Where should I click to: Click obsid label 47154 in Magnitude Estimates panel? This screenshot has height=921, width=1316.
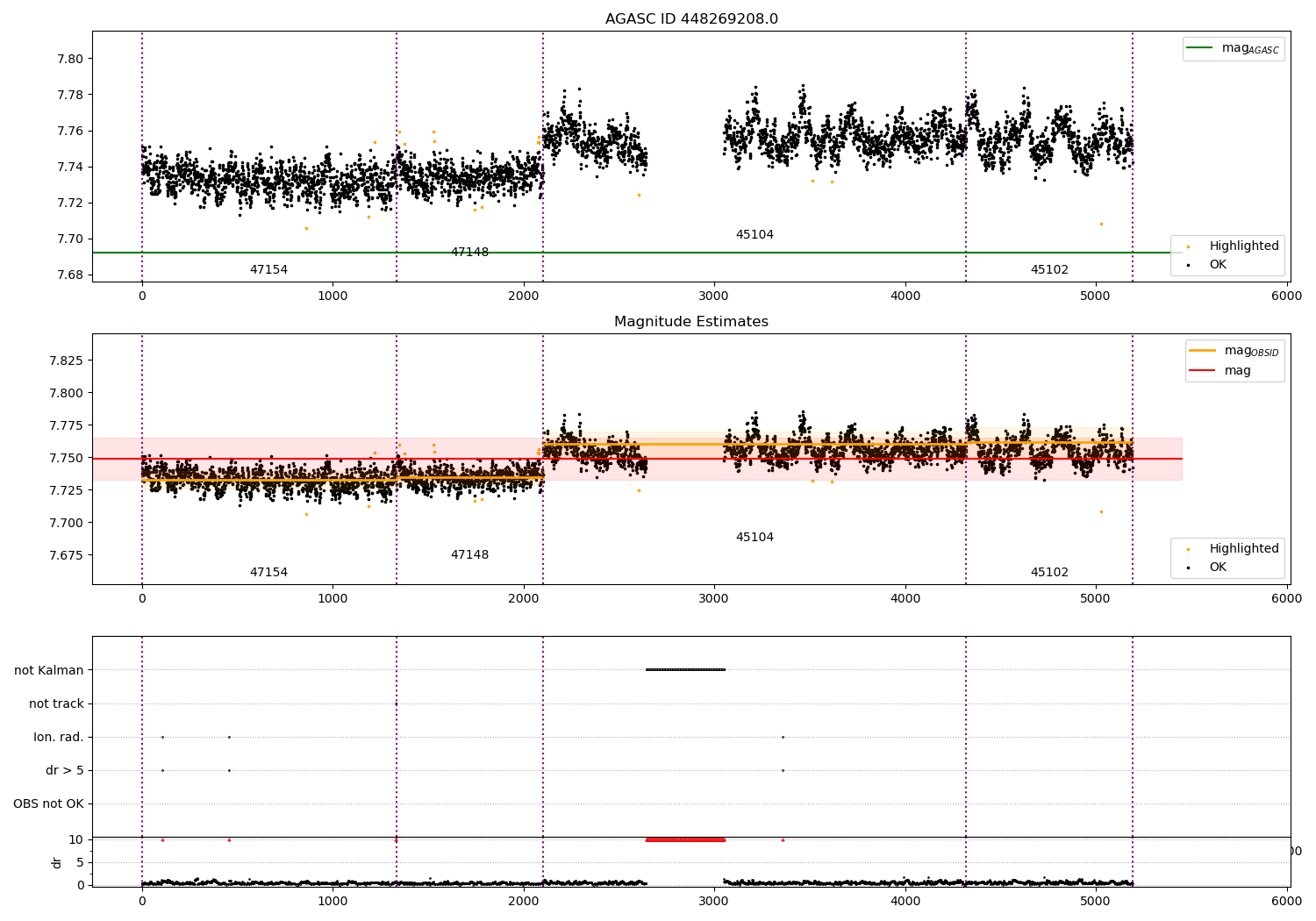point(268,572)
